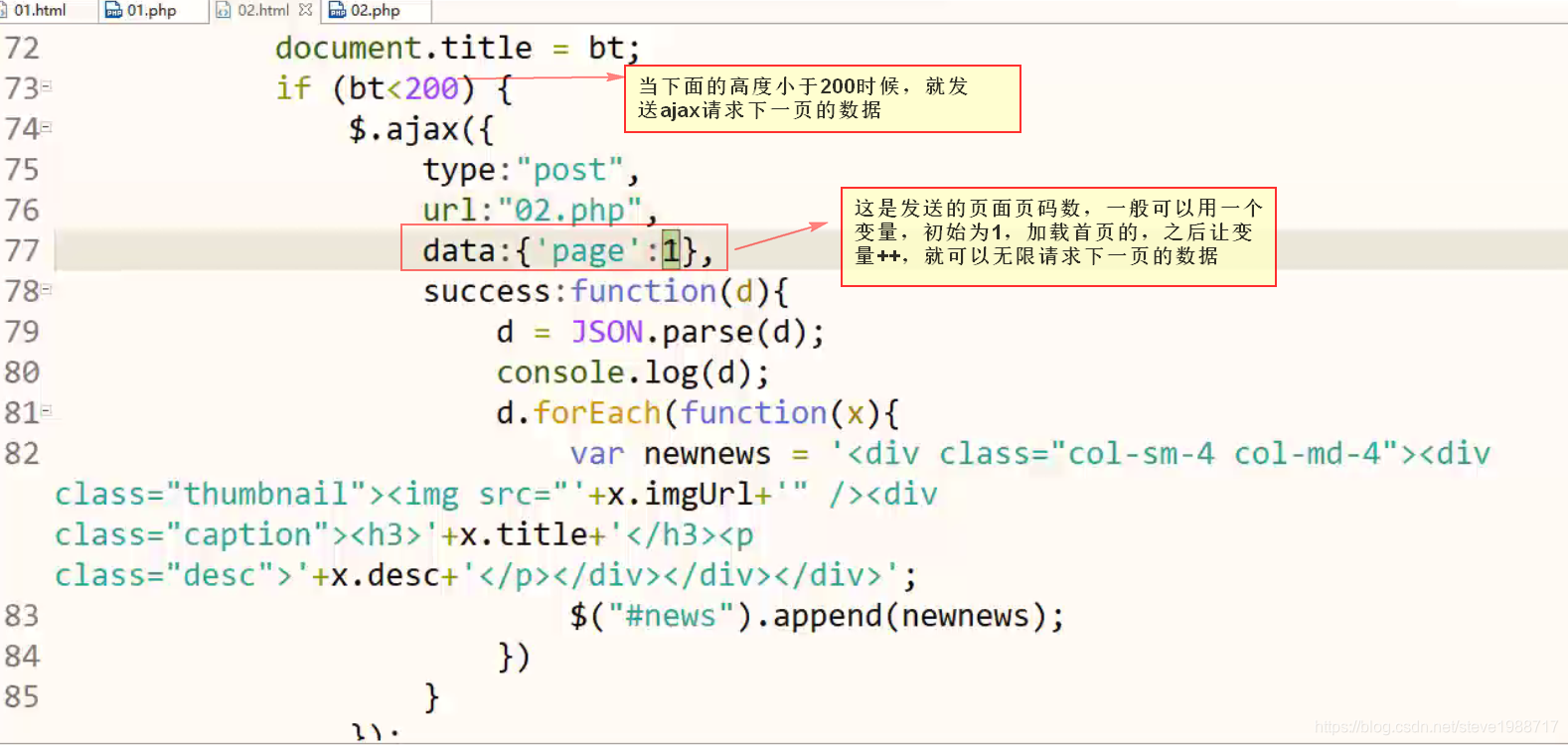The width and height of the screenshot is (1568, 745).
Task: Click x.imgUrl in the string concatenation
Action: click(680, 495)
